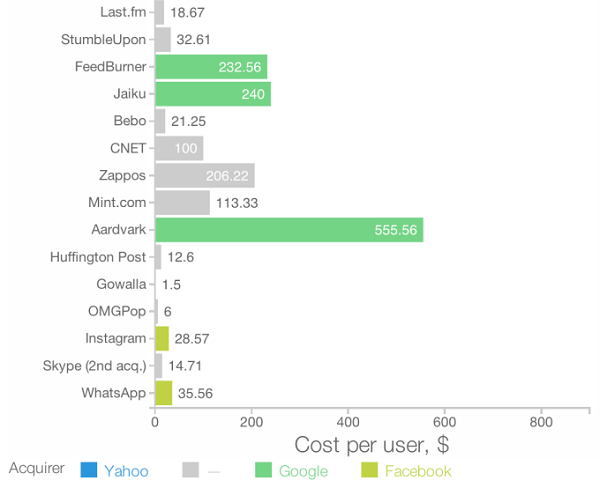600x488 pixels.
Task: Click the Aardvark 555.56 bar
Action: pos(289,230)
